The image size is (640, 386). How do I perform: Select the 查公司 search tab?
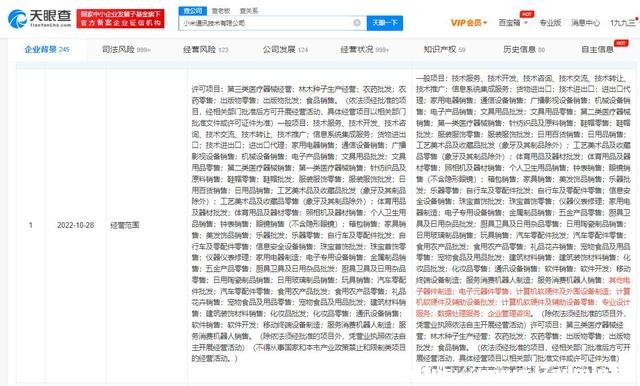[x=193, y=11]
